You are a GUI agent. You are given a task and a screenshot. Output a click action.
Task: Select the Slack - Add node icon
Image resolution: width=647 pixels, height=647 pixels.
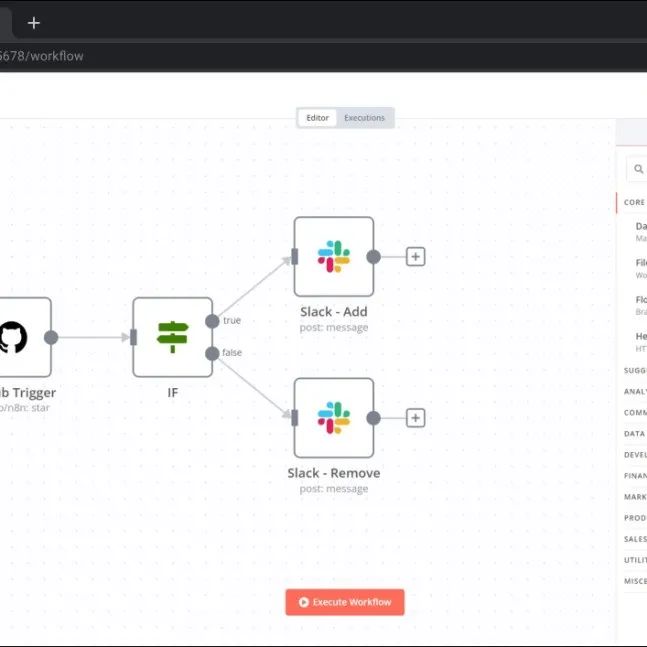point(334,257)
